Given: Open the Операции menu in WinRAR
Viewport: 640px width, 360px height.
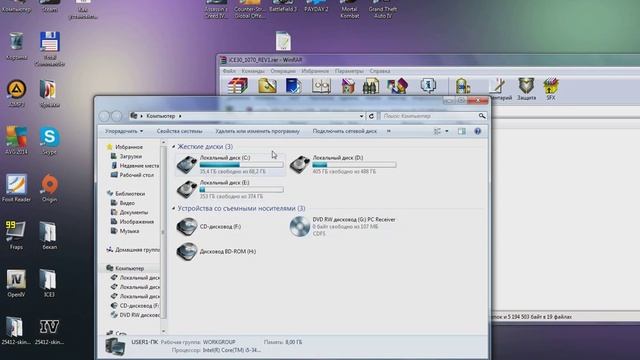Looking at the screenshot, I should tap(283, 71).
